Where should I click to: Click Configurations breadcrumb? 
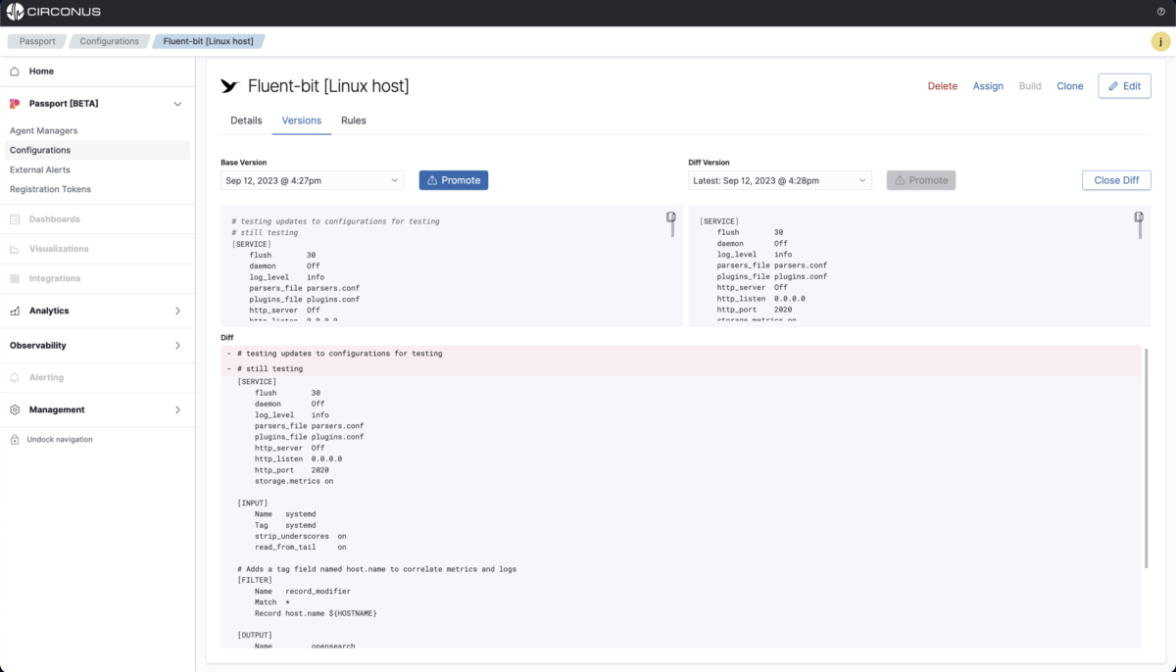(x=110, y=41)
